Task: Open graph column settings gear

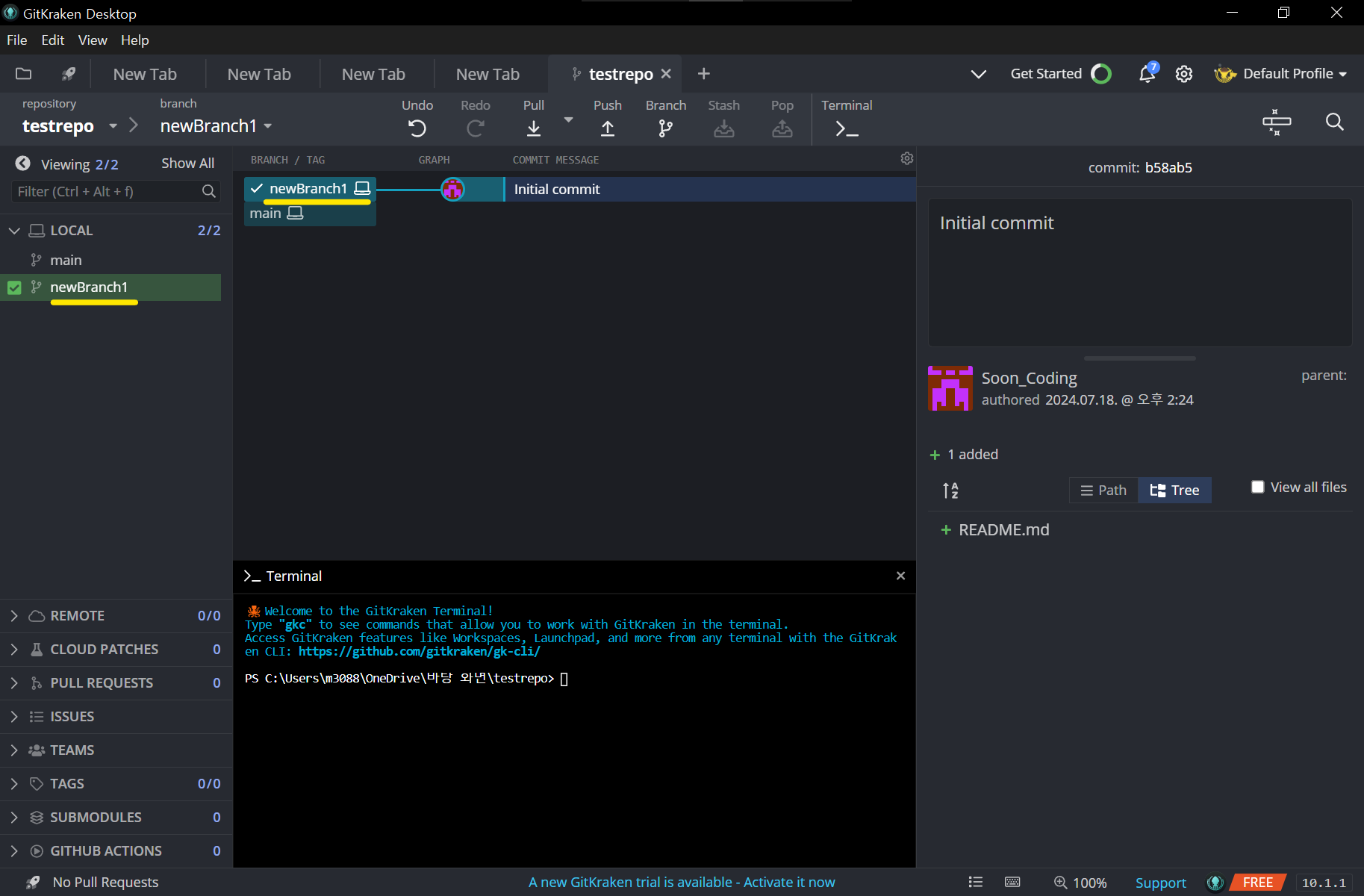Action: point(907,158)
